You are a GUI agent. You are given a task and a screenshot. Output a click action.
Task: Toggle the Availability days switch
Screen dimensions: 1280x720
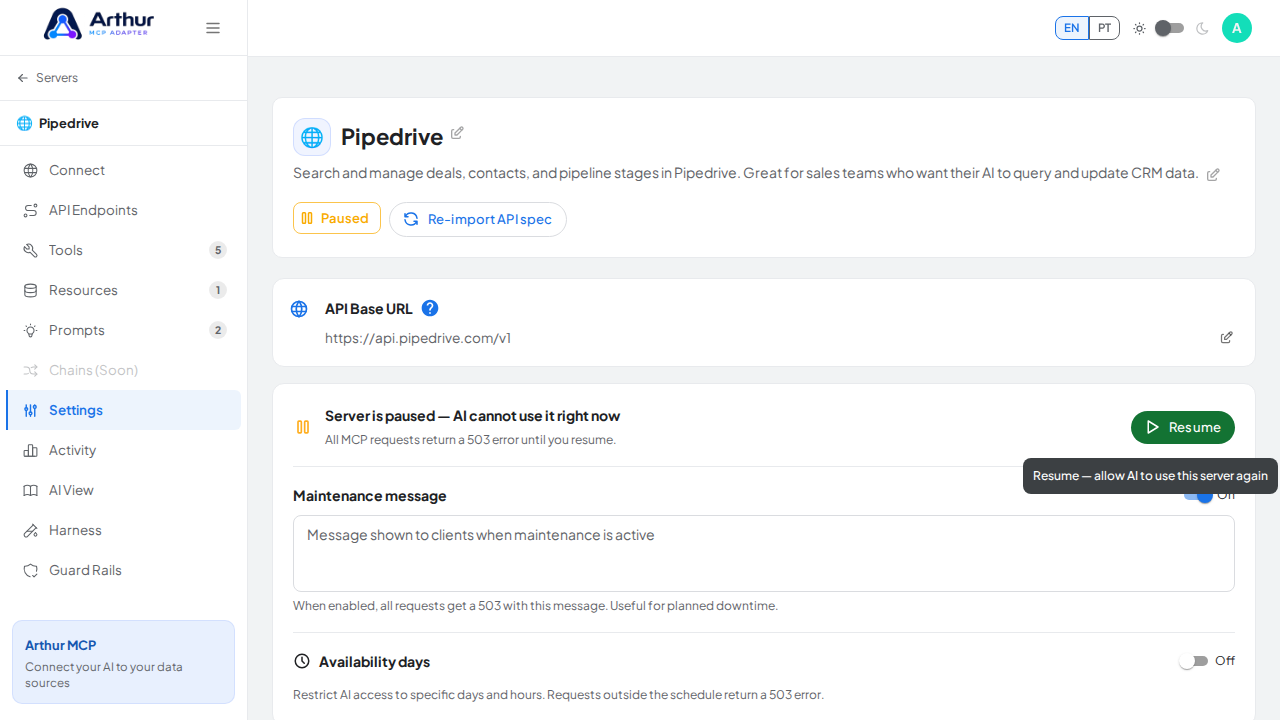point(1194,661)
